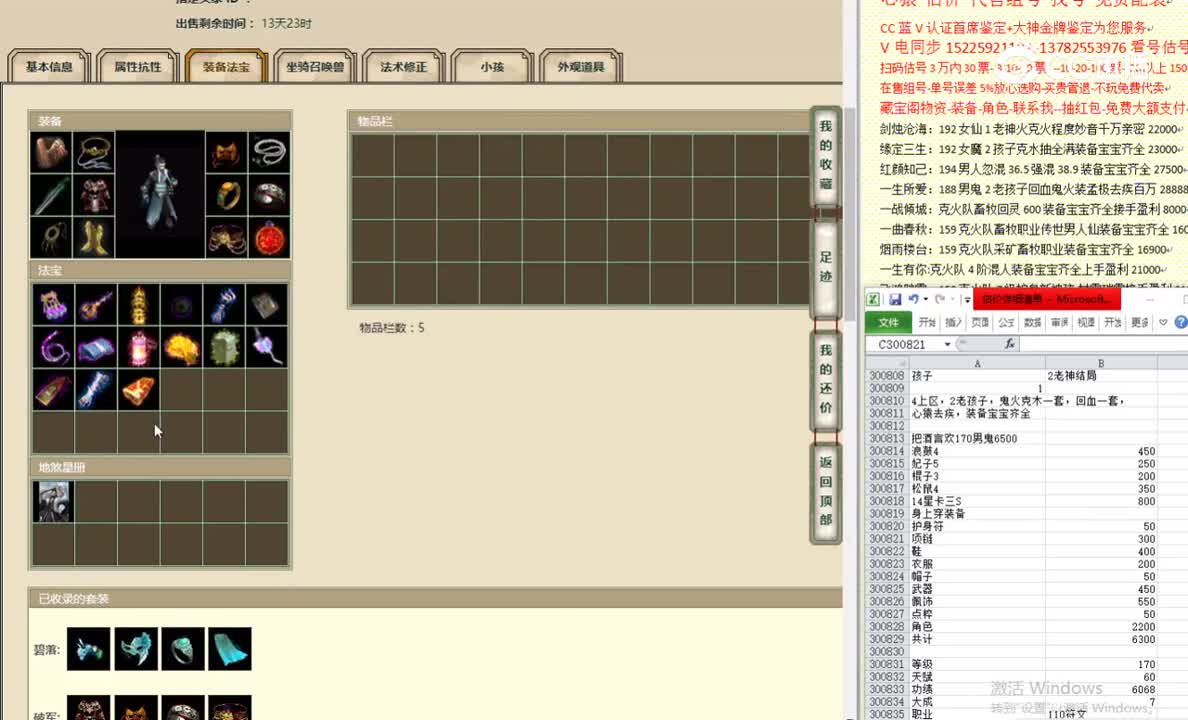This screenshot has height=720, width=1188.
Task: Select the 碧落 set ring icon
Action: point(183,649)
